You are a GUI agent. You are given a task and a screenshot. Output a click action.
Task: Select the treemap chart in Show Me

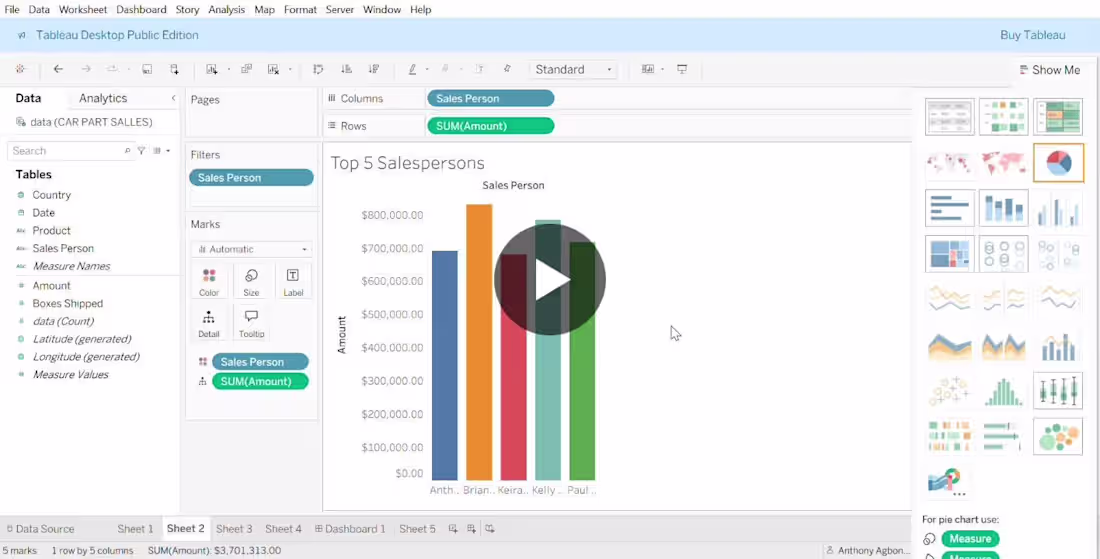pos(949,253)
